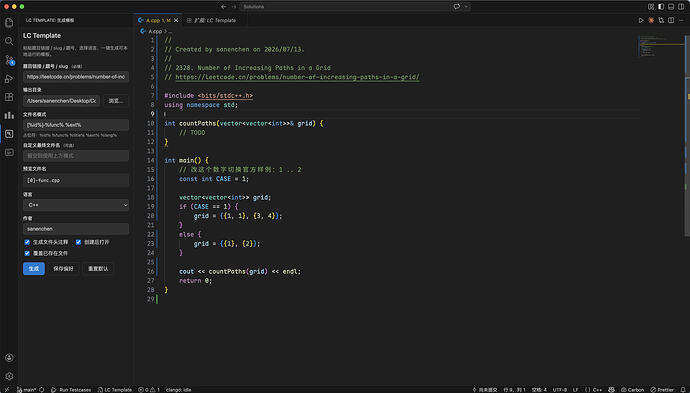Click Run Testcases in the status bar
Screen dimensions: 690x393
71,389
